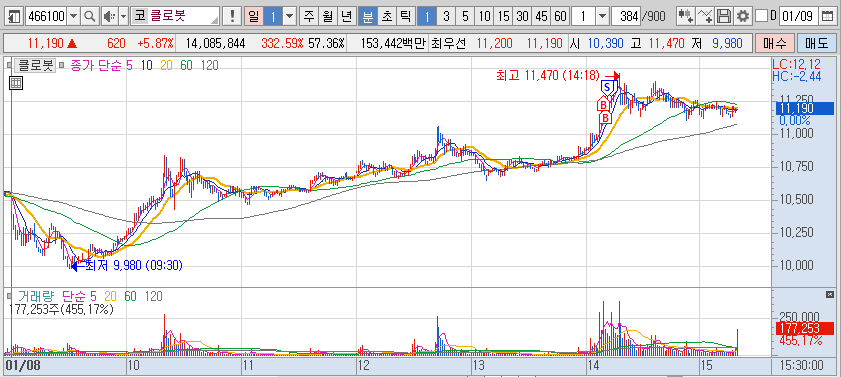Click the bar count field 384

pyautogui.click(x=626, y=16)
